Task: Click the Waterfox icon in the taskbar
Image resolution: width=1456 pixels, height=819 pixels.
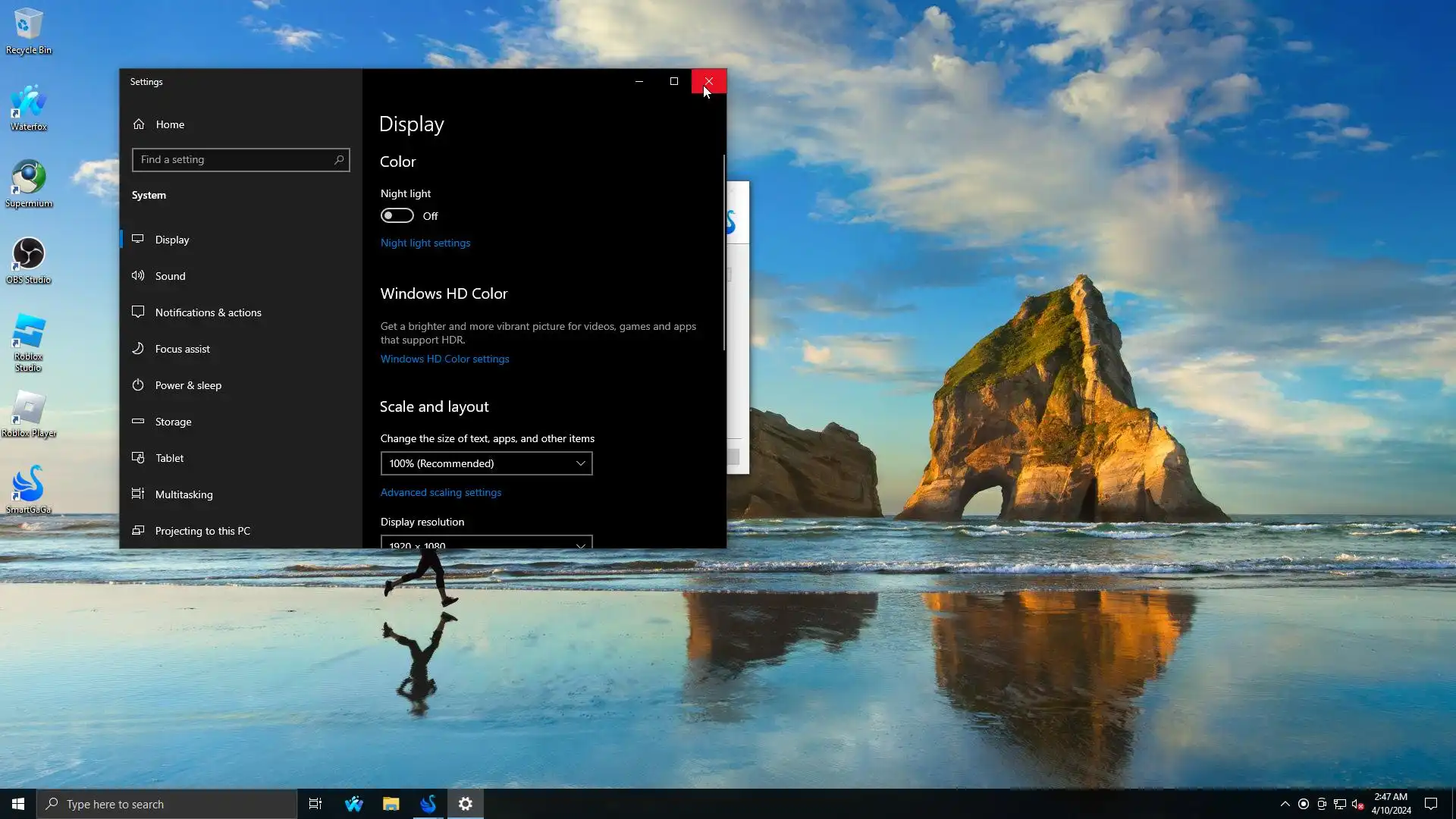Action: 353,804
